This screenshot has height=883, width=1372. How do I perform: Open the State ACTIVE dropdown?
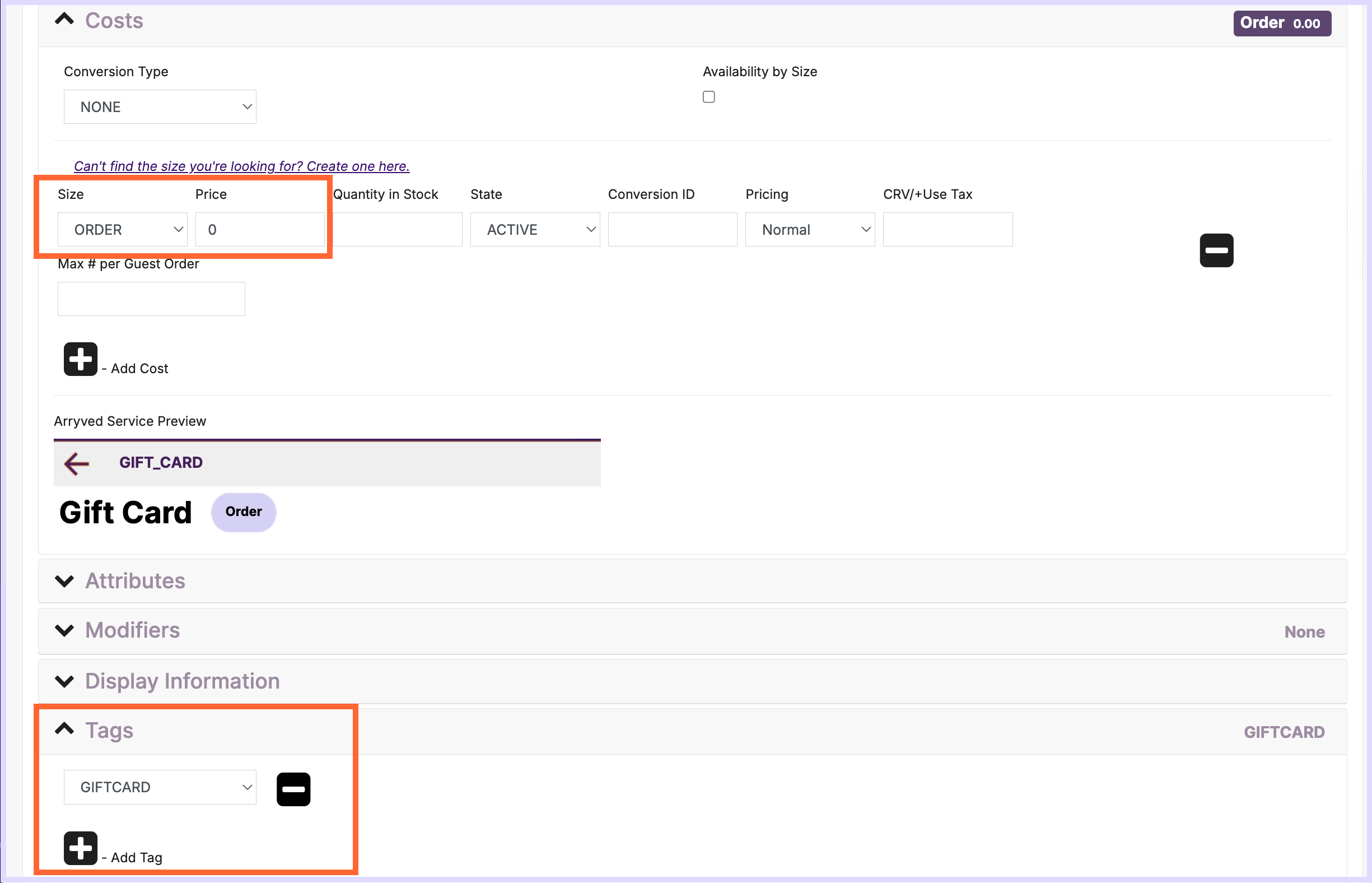[535, 229]
